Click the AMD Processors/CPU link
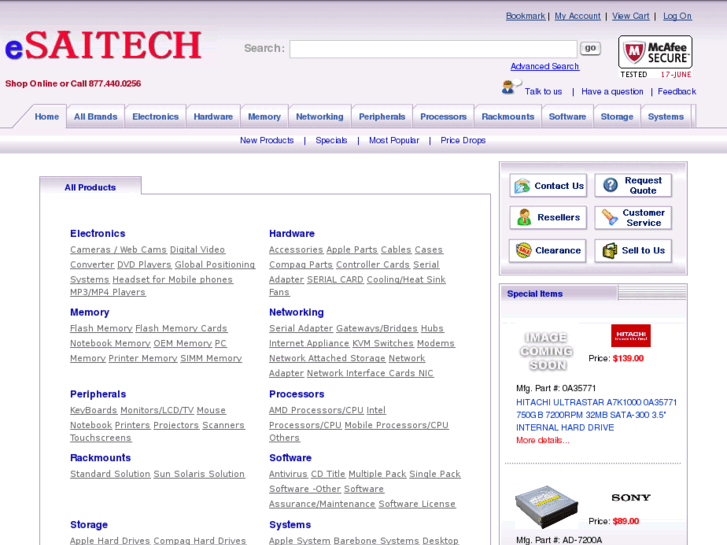 click(316, 410)
